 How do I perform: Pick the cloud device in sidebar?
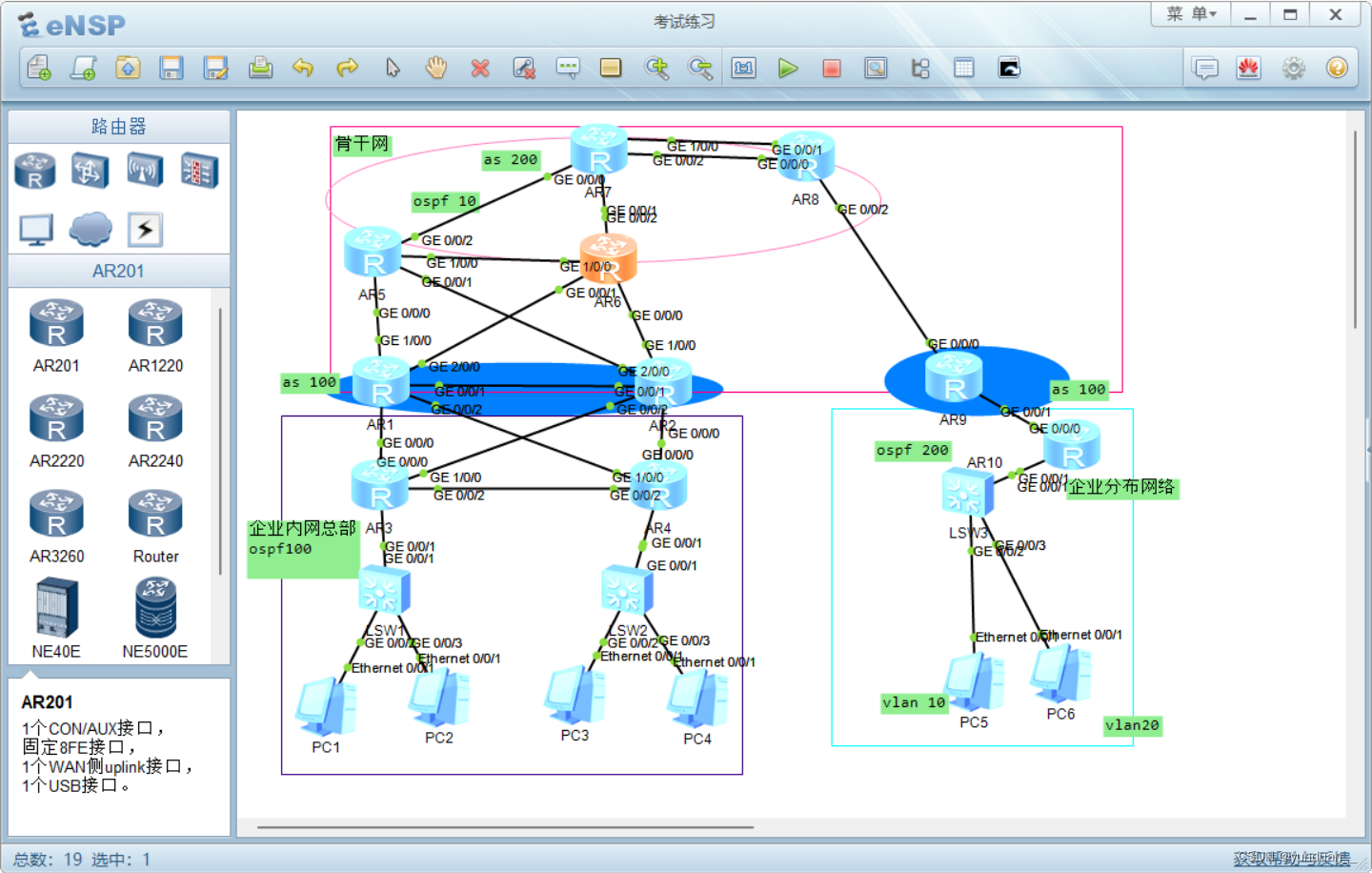pyautogui.click(x=90, y=230)
